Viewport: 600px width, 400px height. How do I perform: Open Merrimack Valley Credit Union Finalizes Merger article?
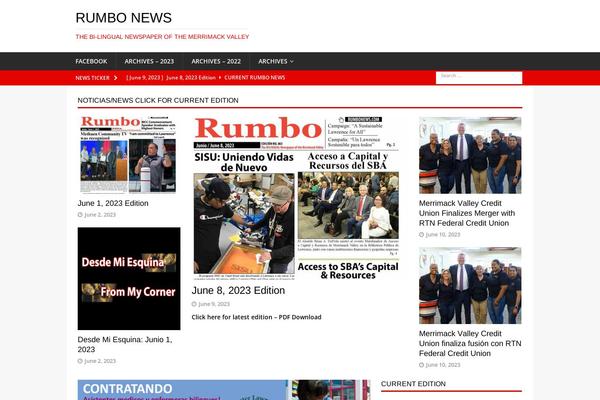tap(467, 213)
